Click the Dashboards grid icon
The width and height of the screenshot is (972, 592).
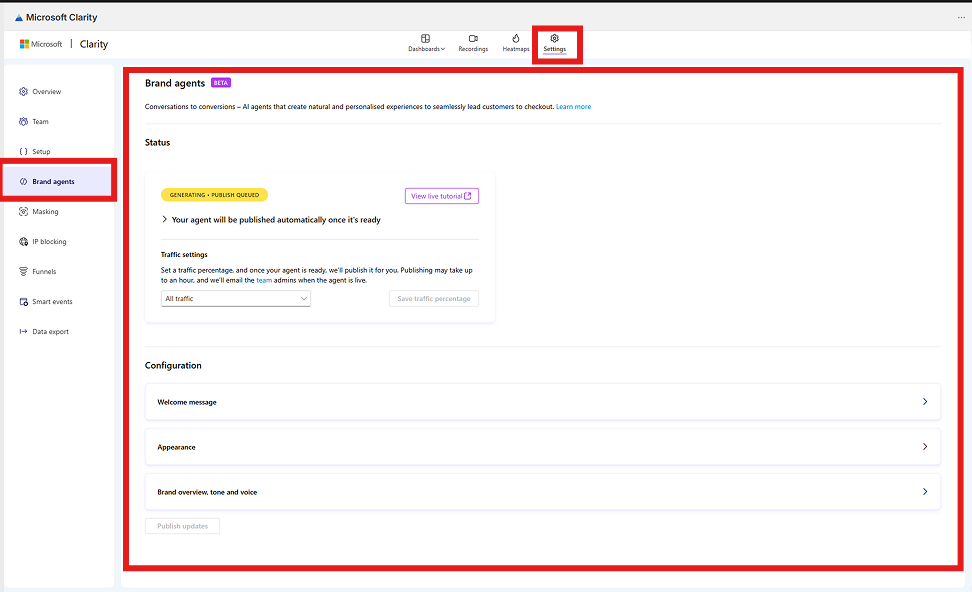point(425,38)
